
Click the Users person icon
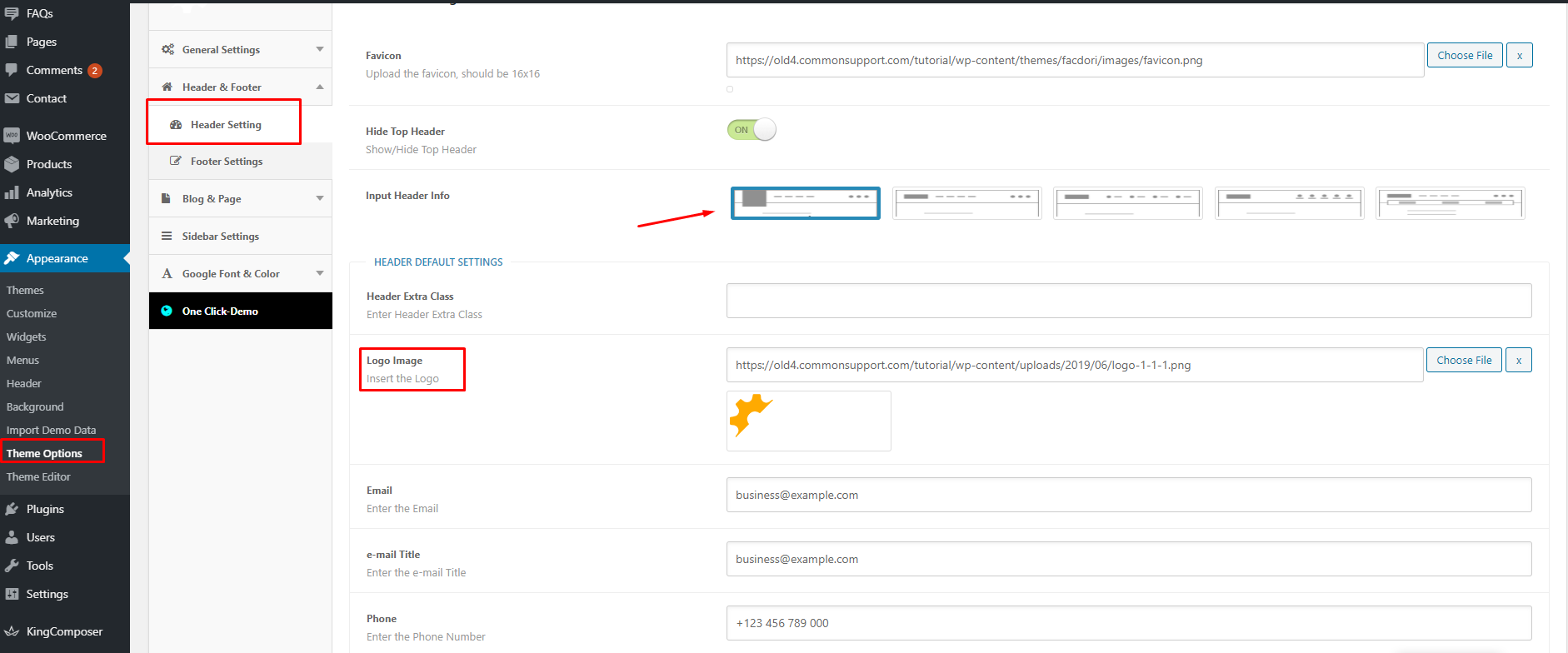[x=12, y=537]
